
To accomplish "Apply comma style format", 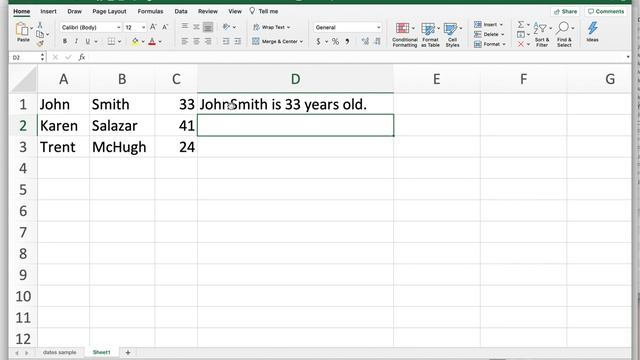I will click(x=347, y=41).
